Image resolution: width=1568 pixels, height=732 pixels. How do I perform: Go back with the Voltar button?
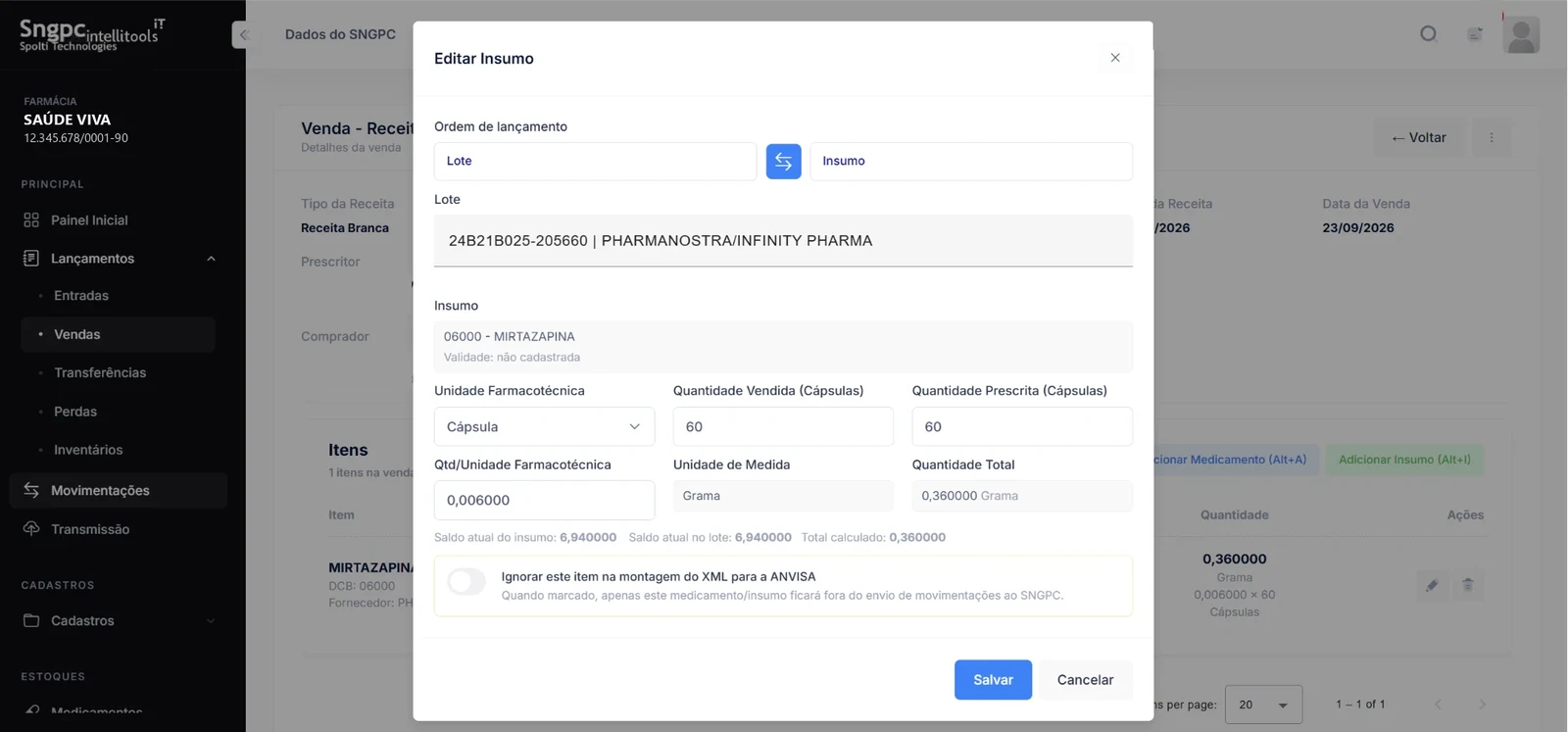point(1419,138)
